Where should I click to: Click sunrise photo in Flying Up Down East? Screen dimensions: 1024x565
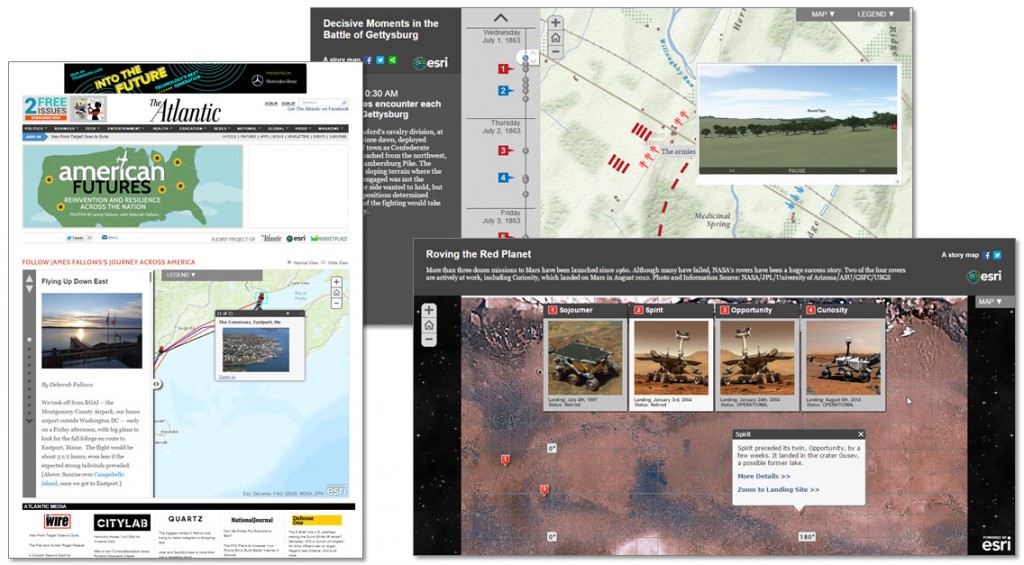91,331
